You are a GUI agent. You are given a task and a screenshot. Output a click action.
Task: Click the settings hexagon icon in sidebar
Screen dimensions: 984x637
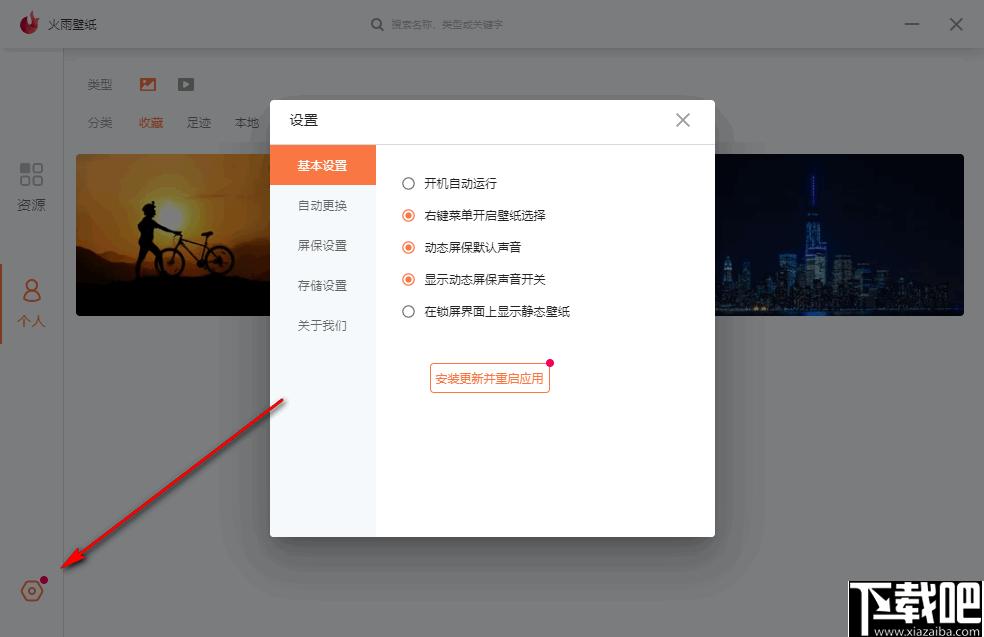tap(32, 591)
